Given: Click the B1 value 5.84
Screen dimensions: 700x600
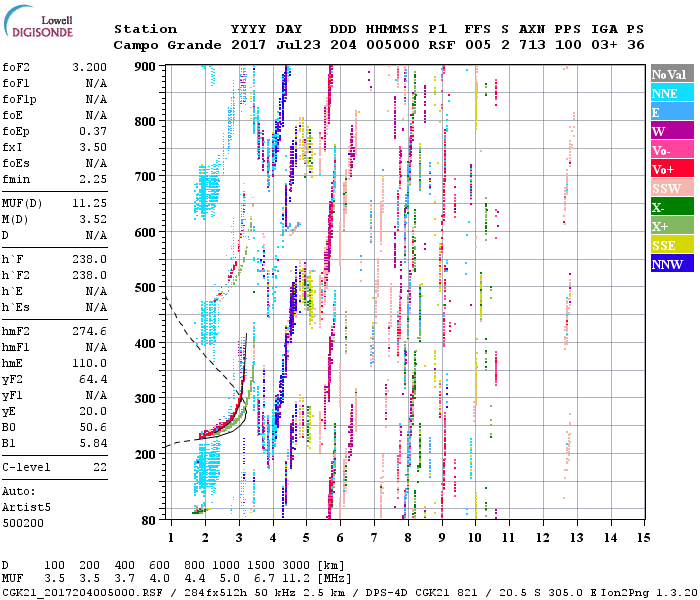Looking at the screenshot, I should (93, 443).
